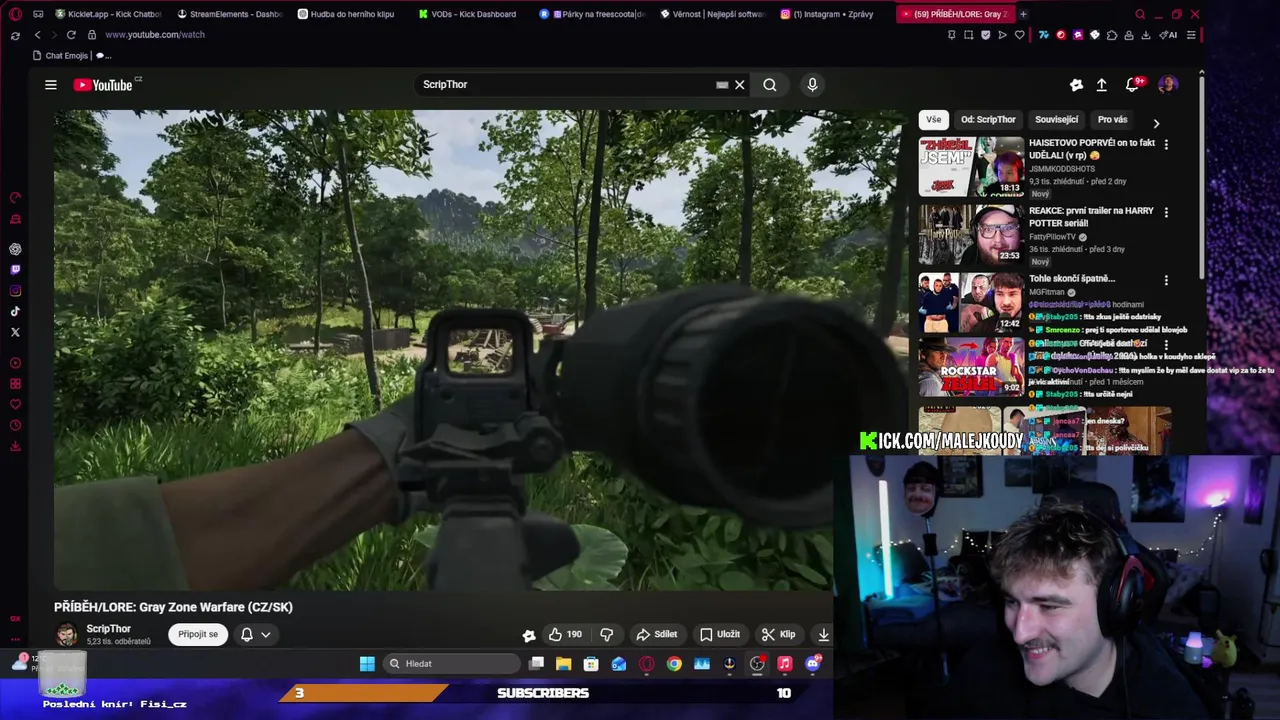Open options menu for HAISETOVO POPRVÉ video
This screenshot has height=720, width=1280.
pos(1166,144)
